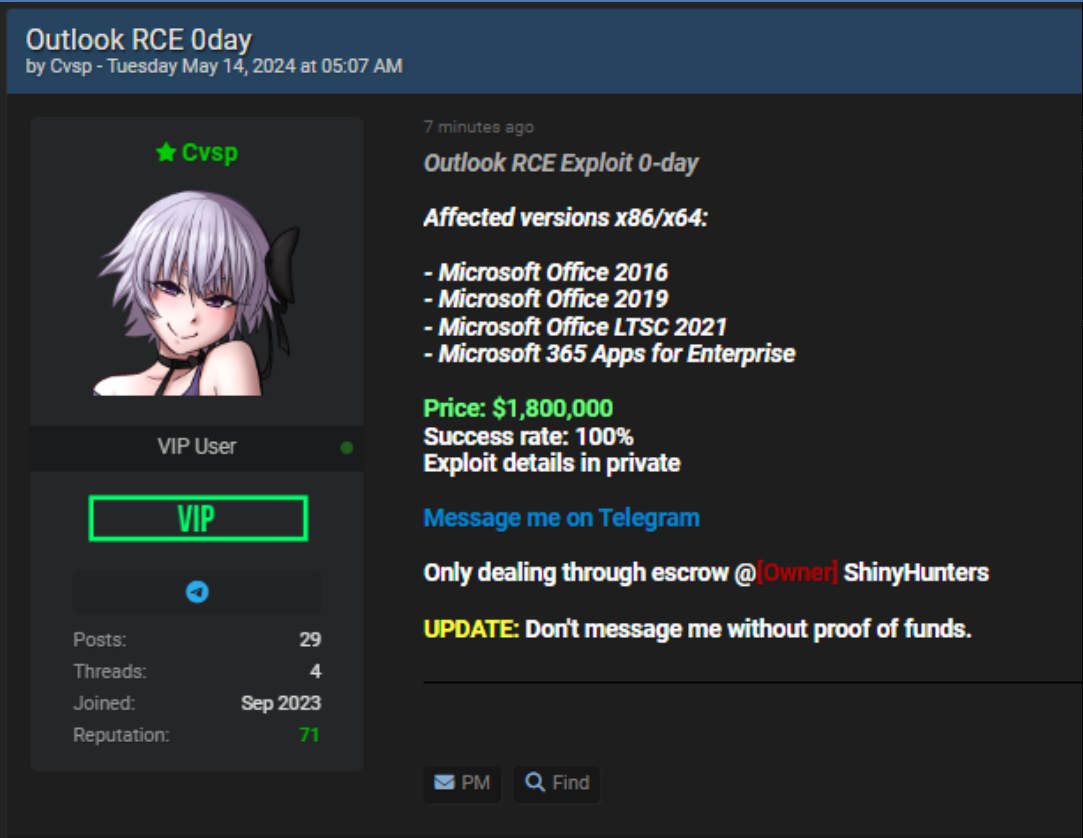Click the green VIP badge
The height and width of the screenshot is (838, 1083).
[x=198, y=518]
